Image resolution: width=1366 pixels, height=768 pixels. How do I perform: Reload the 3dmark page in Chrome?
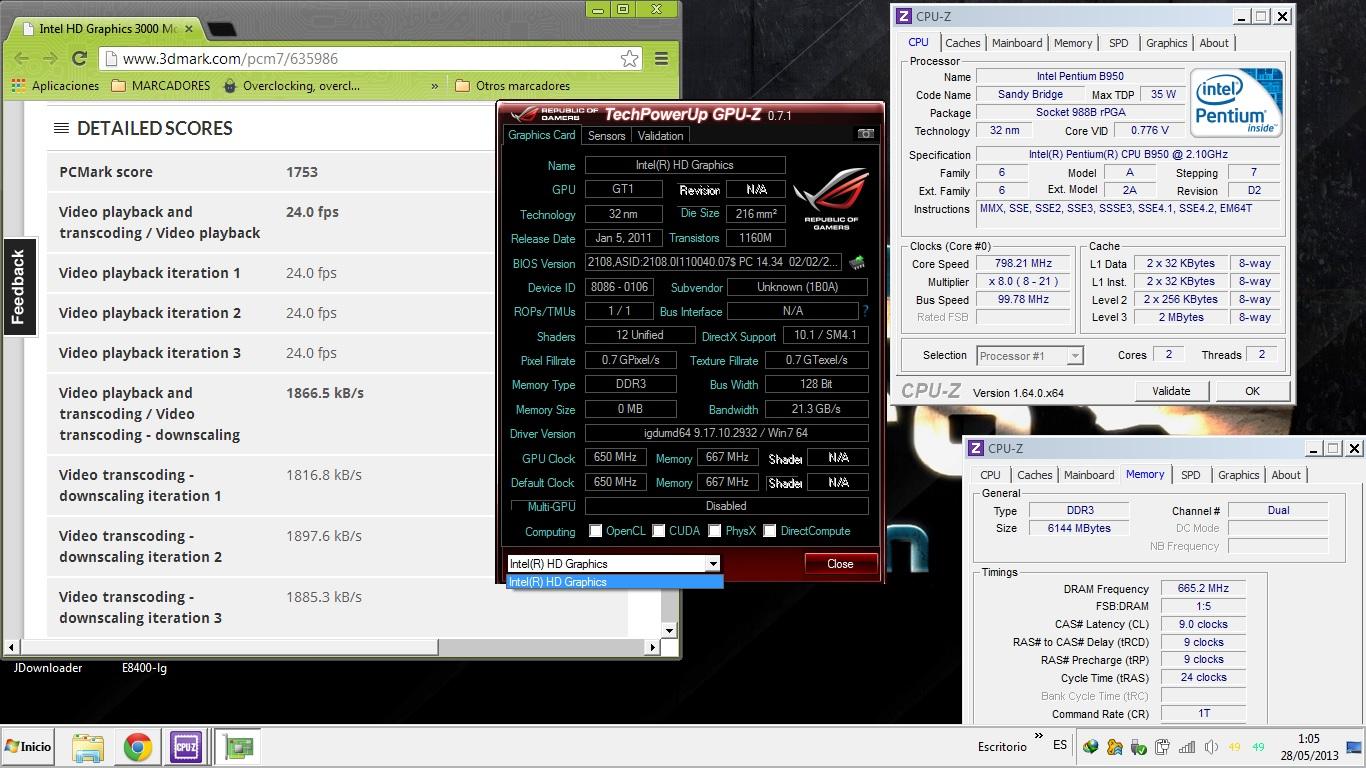pyautogui.click(x=80, y=59)
